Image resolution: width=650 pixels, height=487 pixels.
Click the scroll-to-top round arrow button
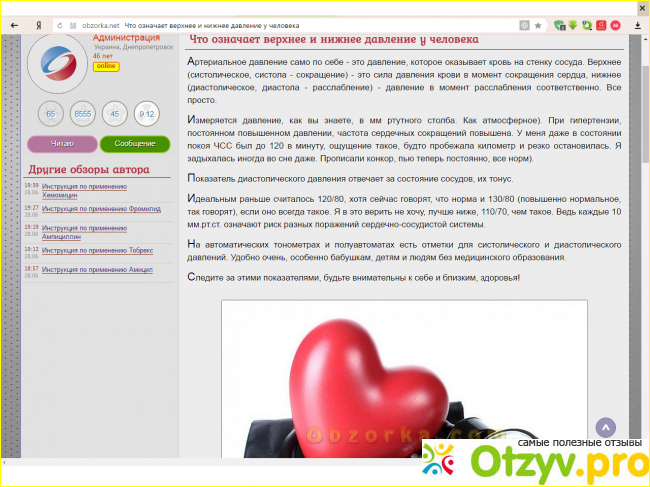(604, 428)
